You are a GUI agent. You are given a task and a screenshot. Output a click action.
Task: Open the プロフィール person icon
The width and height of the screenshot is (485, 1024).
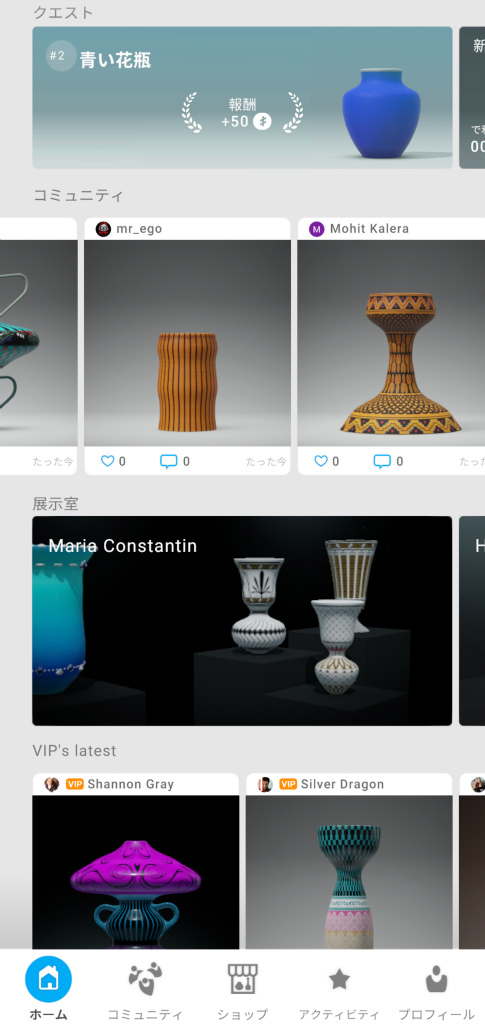pyautogui.click(x=435, y=979)
